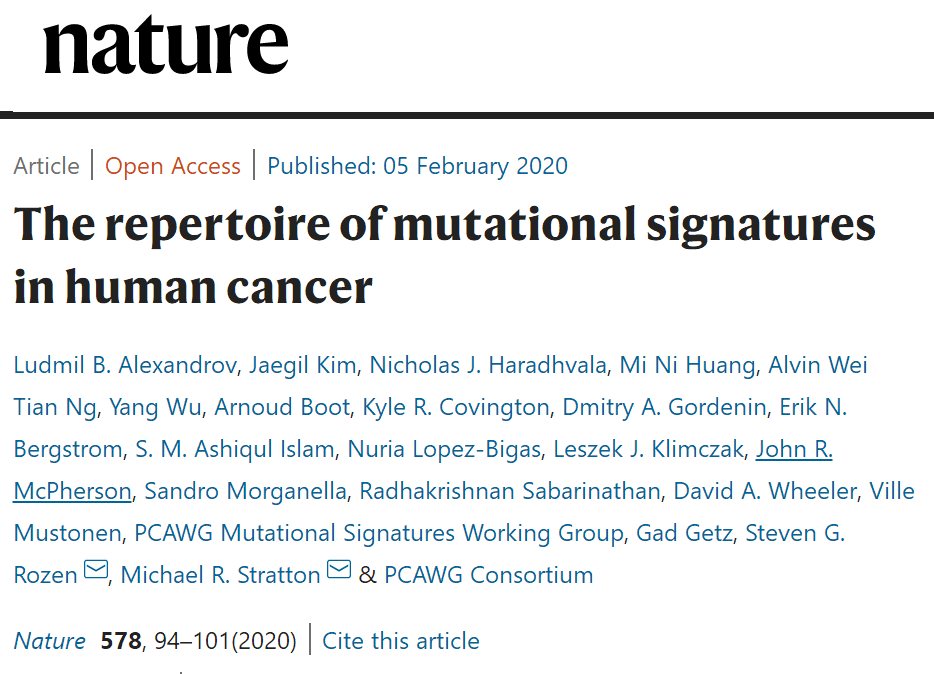Click the Open Access label
Image resolution: width=934 pixels, height=674 pixels.
point(173,166)
